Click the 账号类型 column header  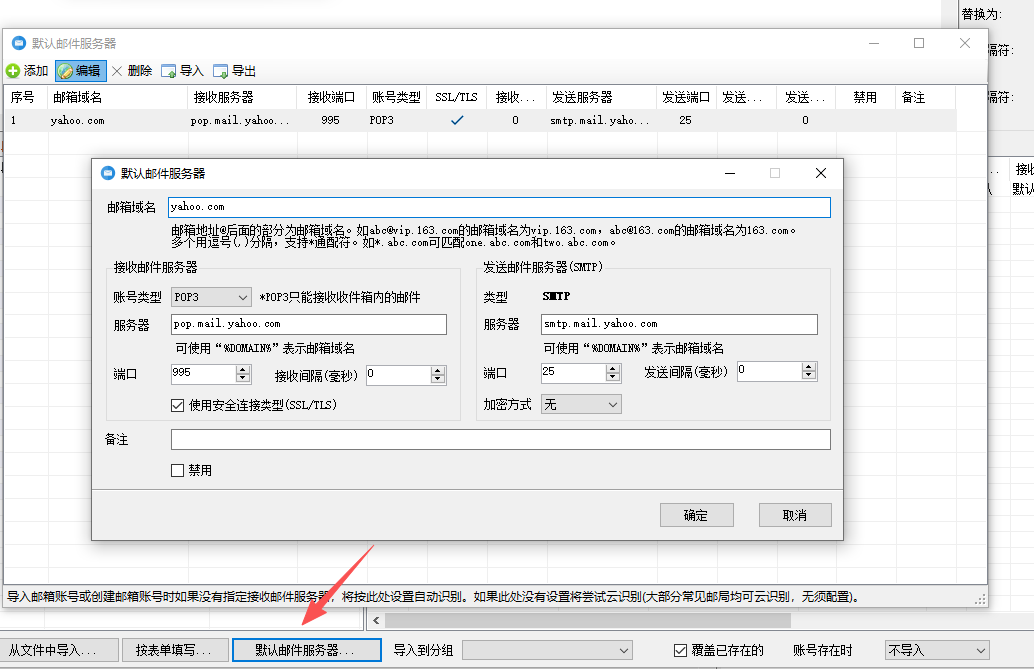click(x=396, y=98)
